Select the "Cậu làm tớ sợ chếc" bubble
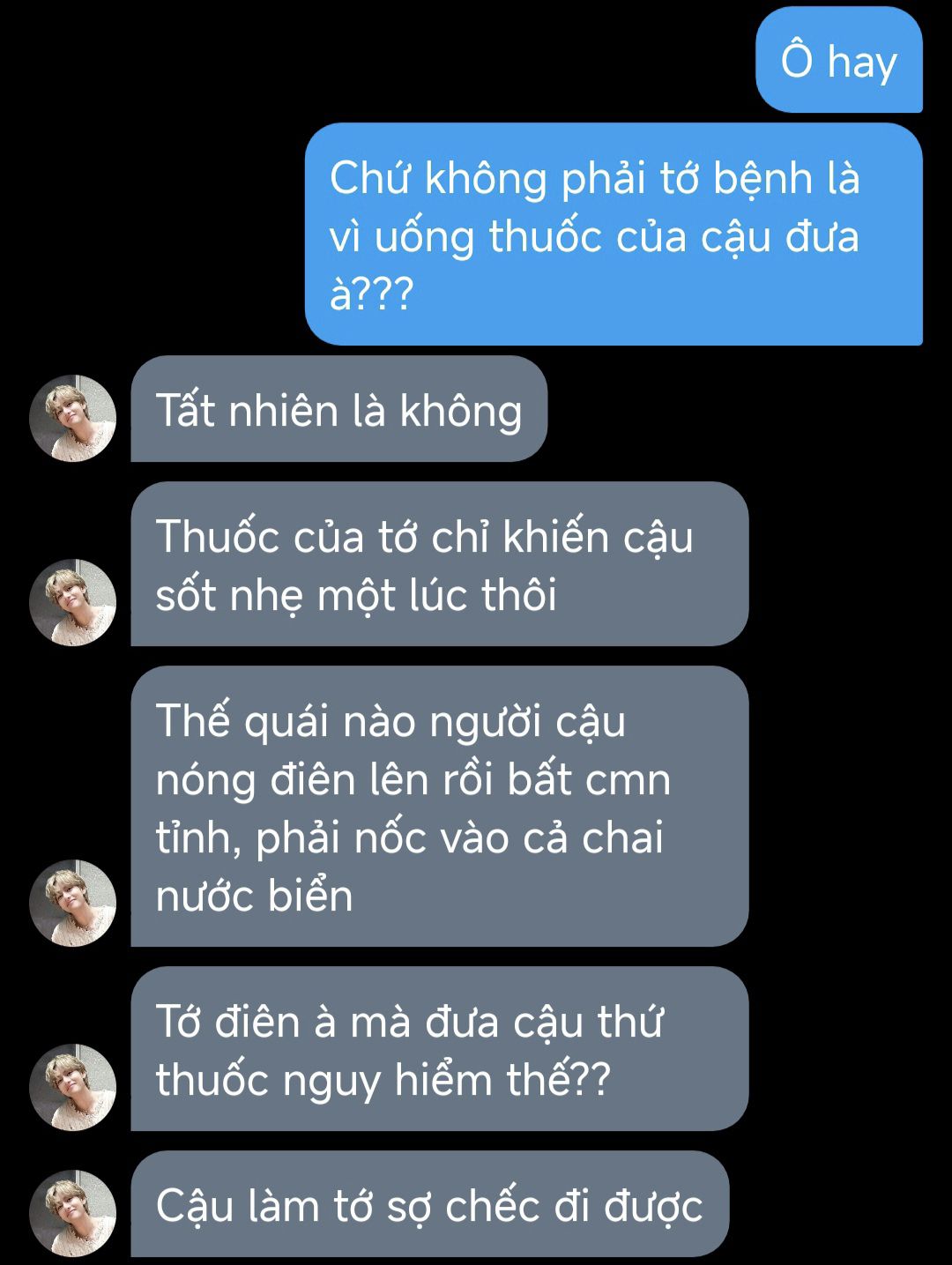The image size is (952, 1265). pos(430,1204)
